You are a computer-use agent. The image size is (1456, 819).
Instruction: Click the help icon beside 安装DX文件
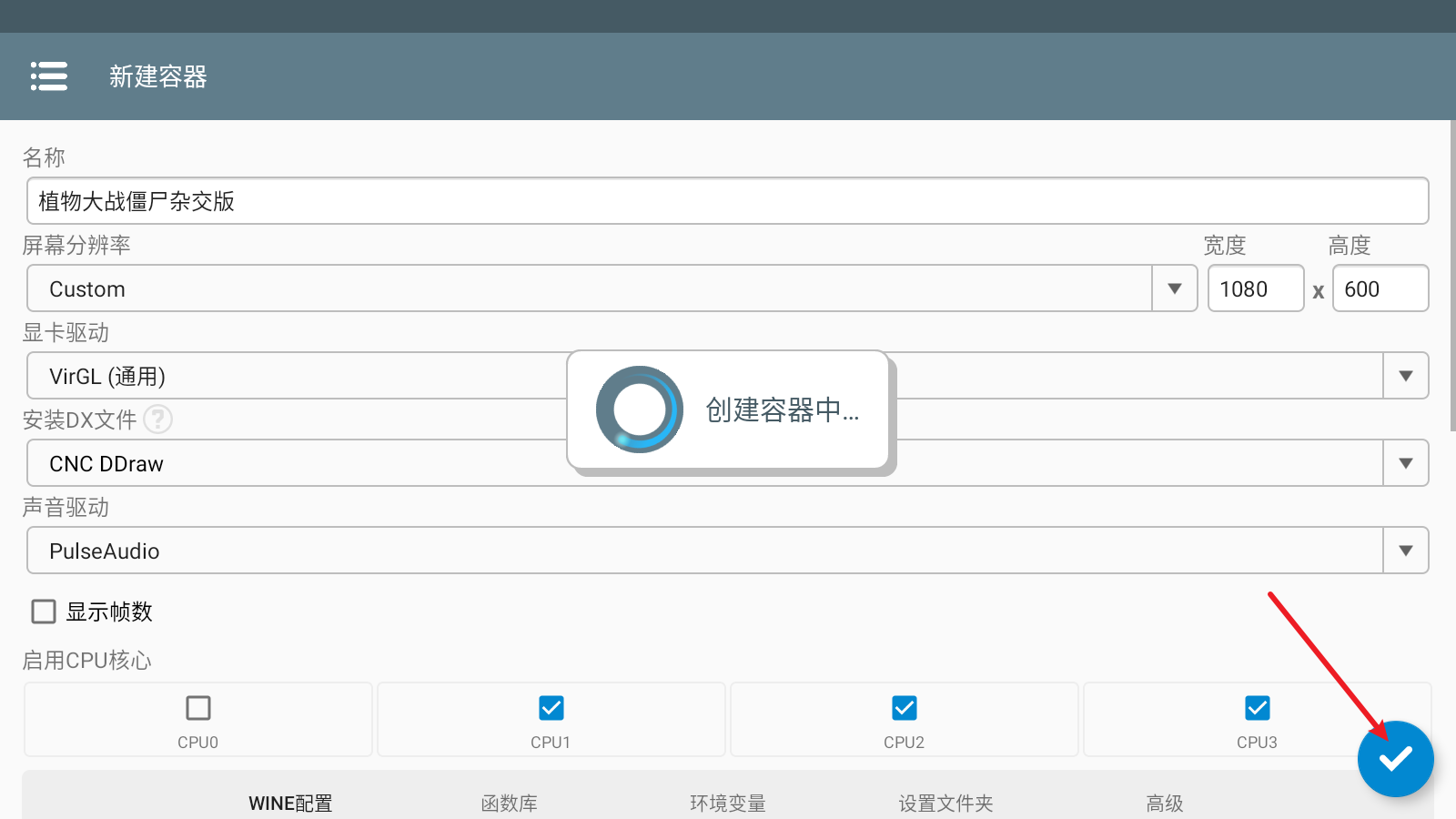[157, 420]
